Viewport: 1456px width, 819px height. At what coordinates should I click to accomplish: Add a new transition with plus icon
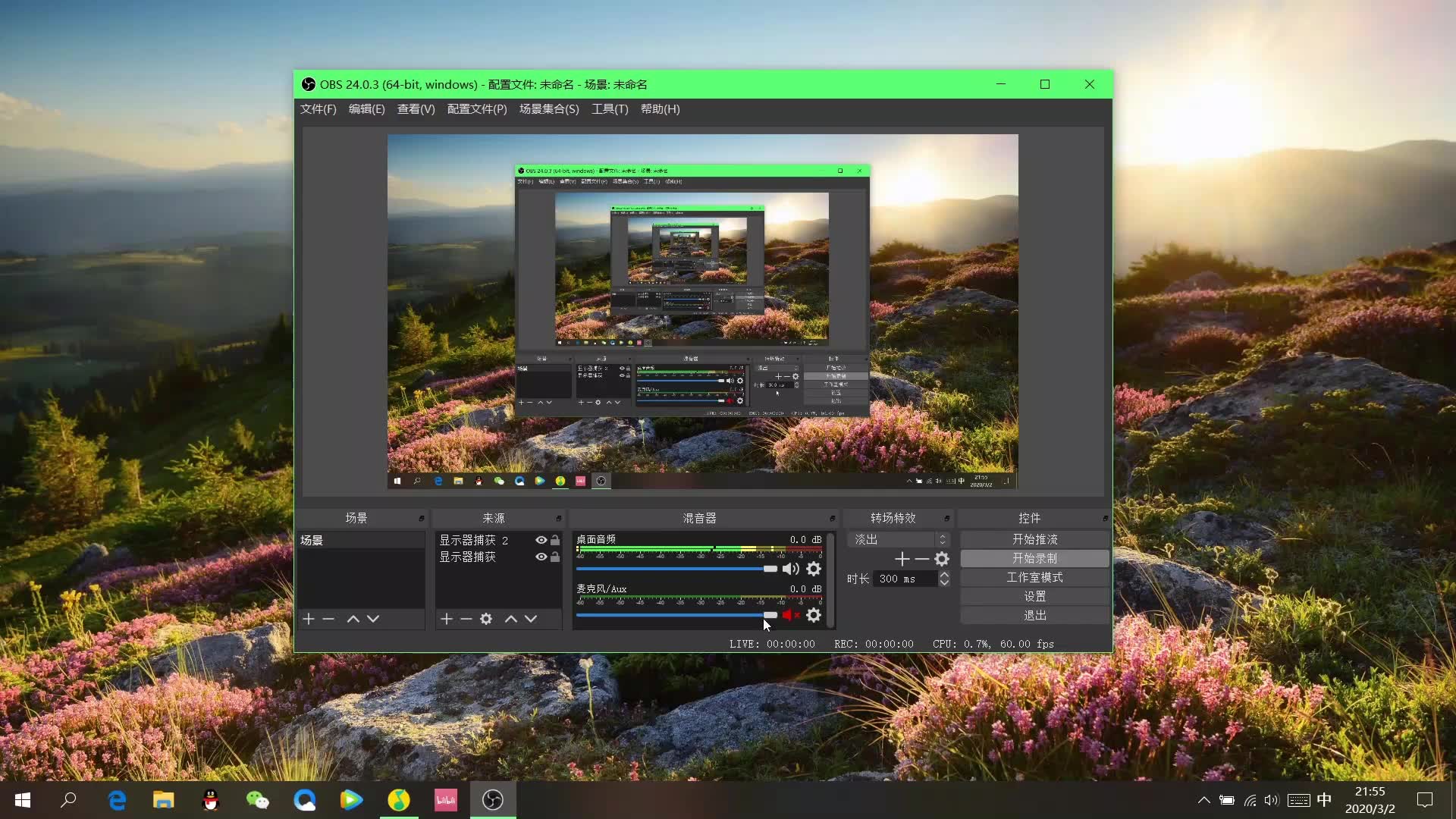(902, 559)
